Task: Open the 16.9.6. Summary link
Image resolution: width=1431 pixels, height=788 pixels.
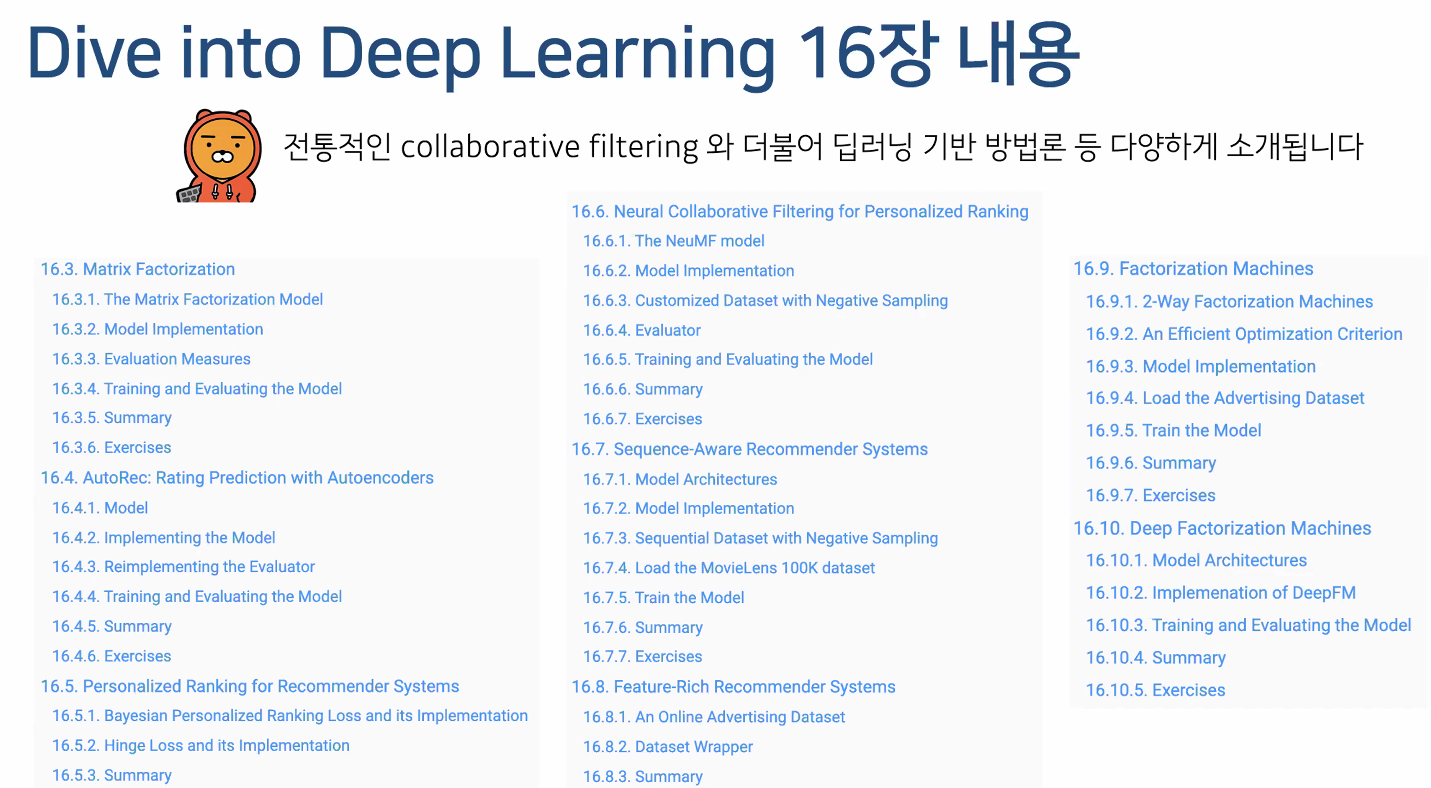Action: pos(1151,464)
